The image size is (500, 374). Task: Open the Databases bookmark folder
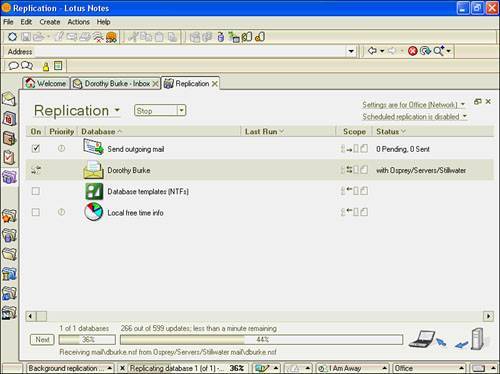(9, 235)
